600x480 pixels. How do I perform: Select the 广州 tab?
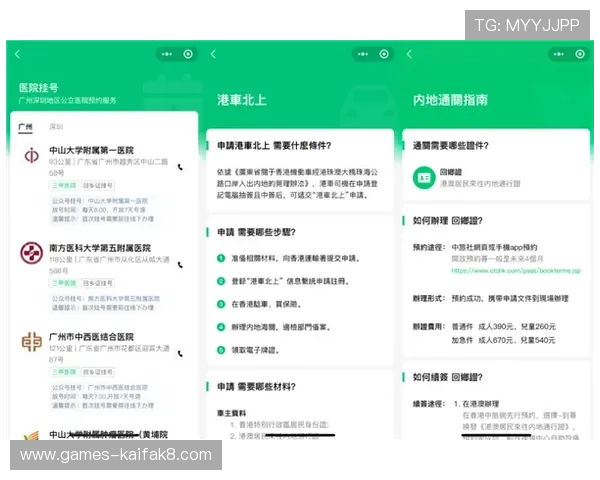(x=25, y=127)
